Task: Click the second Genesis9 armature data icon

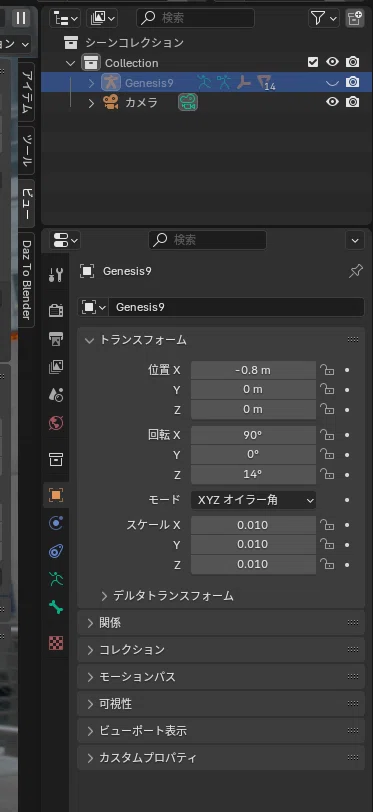Action: click(x=224, y=82)
